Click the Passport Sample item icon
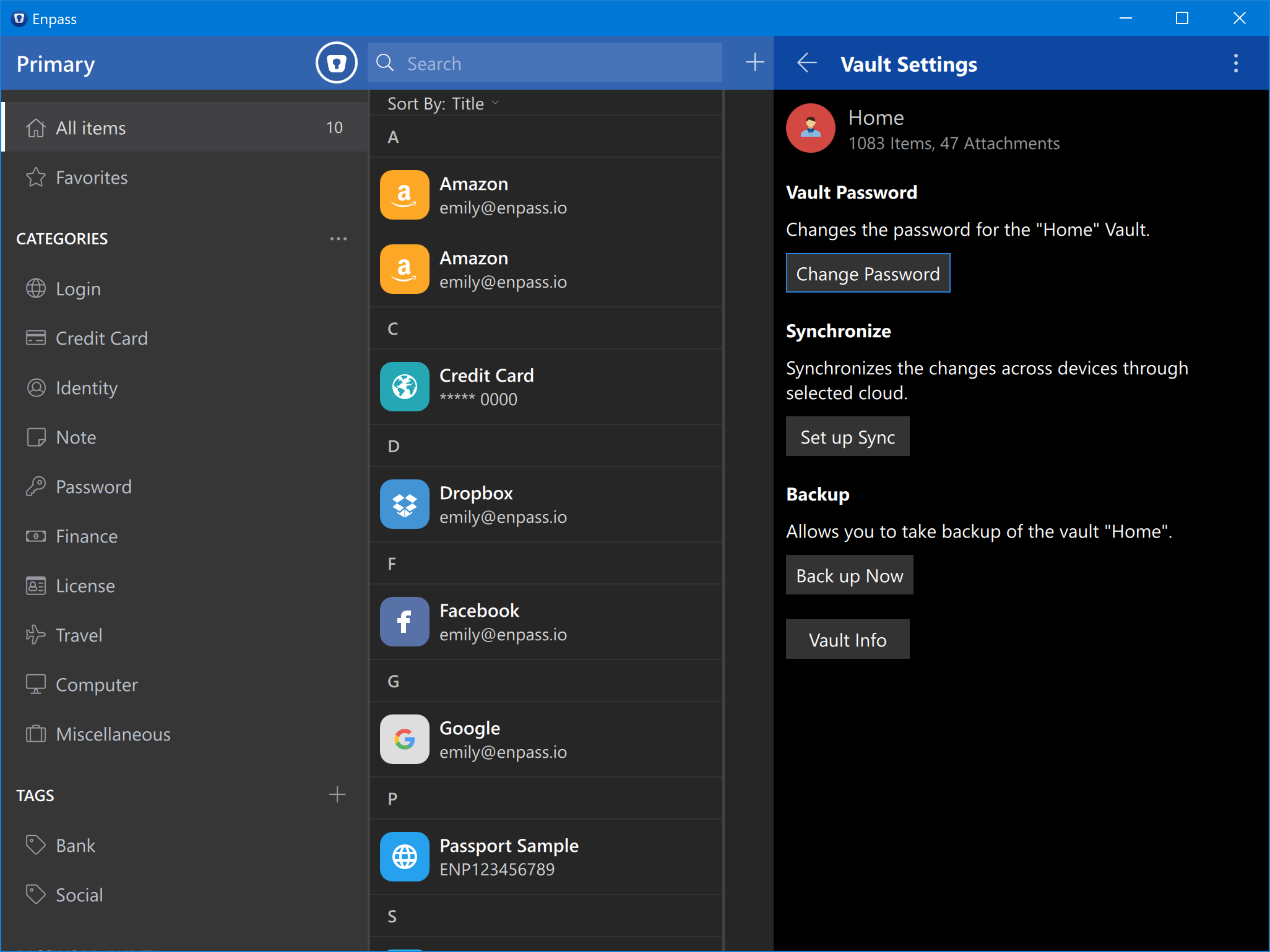 click(404, 857)
